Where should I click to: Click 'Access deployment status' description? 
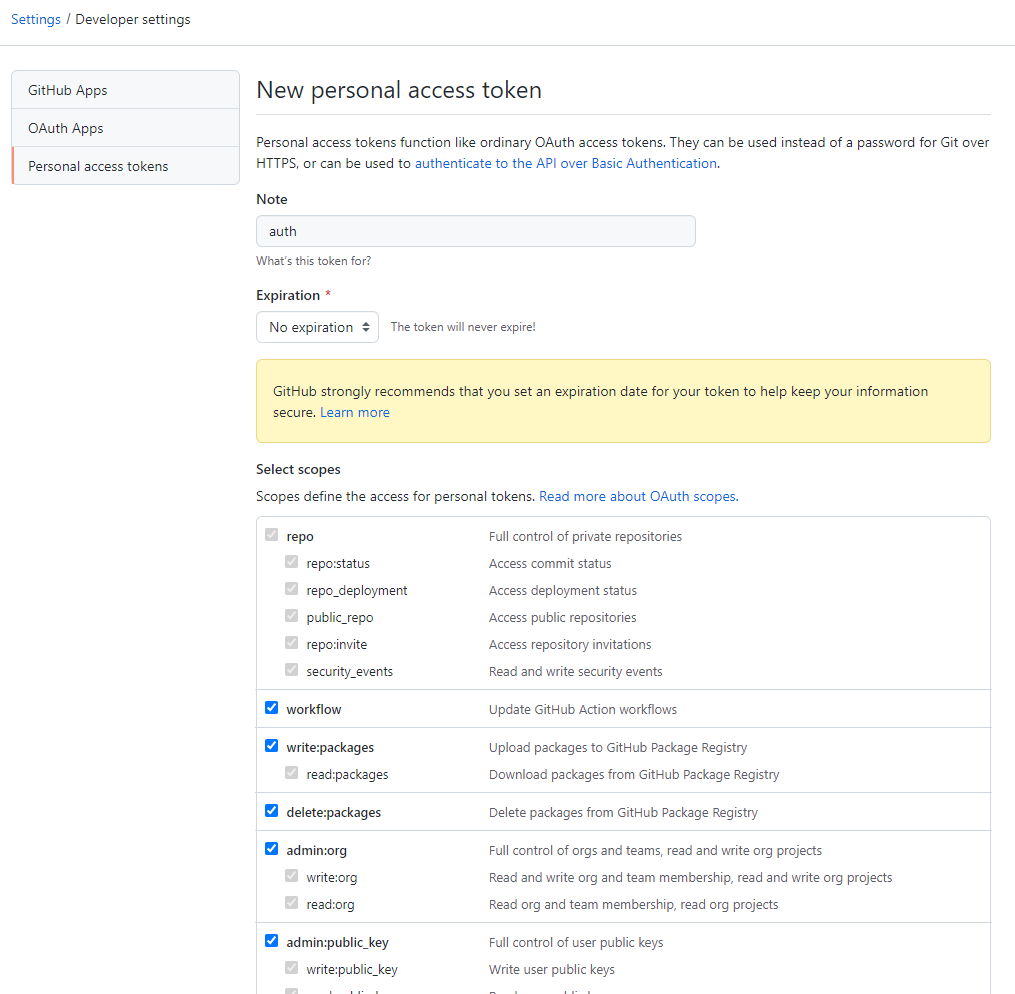[563, 591]
